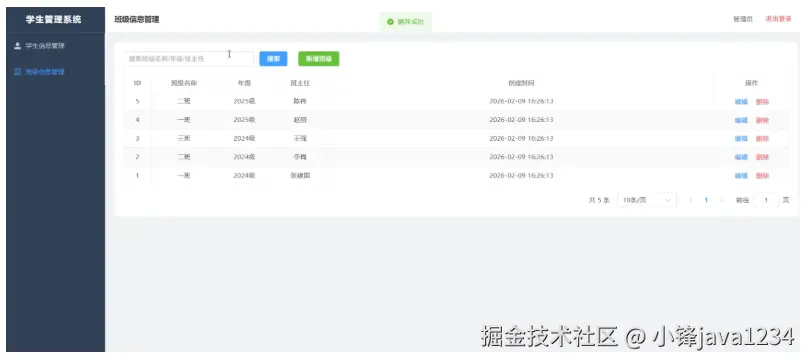
Task: Click the class icon beside 班级信息管理
Action: (17, 72)
